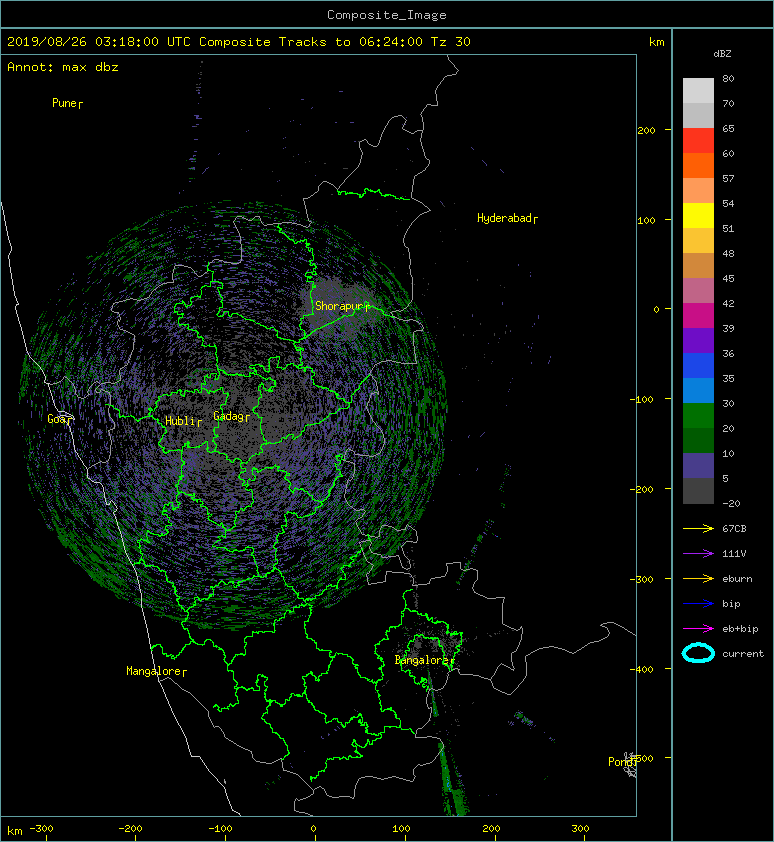Click the purple 111V arrow icon
Viewport: 774px width, 842px height.
point(698,554)
